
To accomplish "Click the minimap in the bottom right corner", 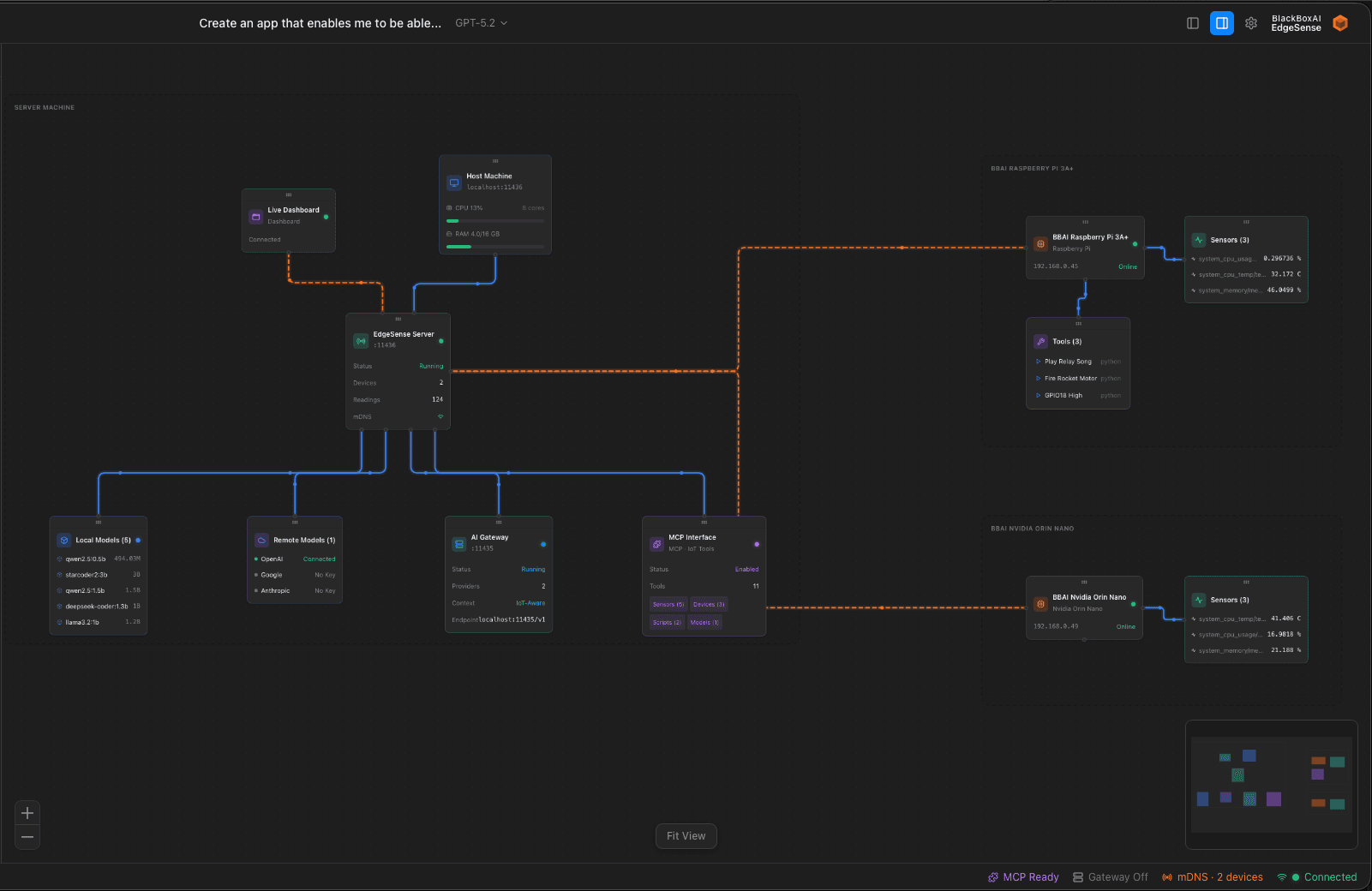I will click(x=1272, y=782).
